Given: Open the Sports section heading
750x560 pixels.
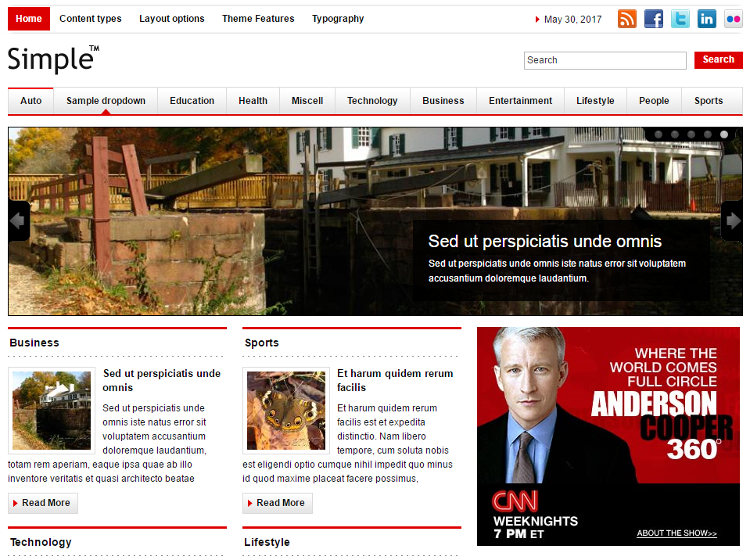Looking at the screenshot, I should 262,343.
